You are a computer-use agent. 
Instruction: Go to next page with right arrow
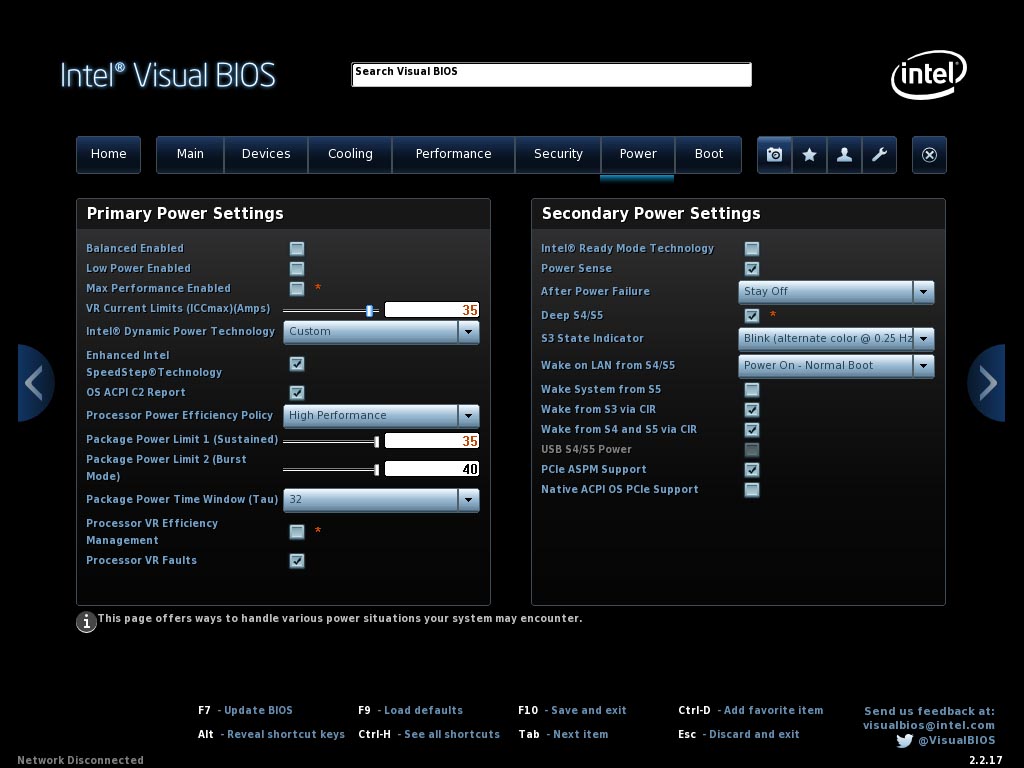pos(987,383)
